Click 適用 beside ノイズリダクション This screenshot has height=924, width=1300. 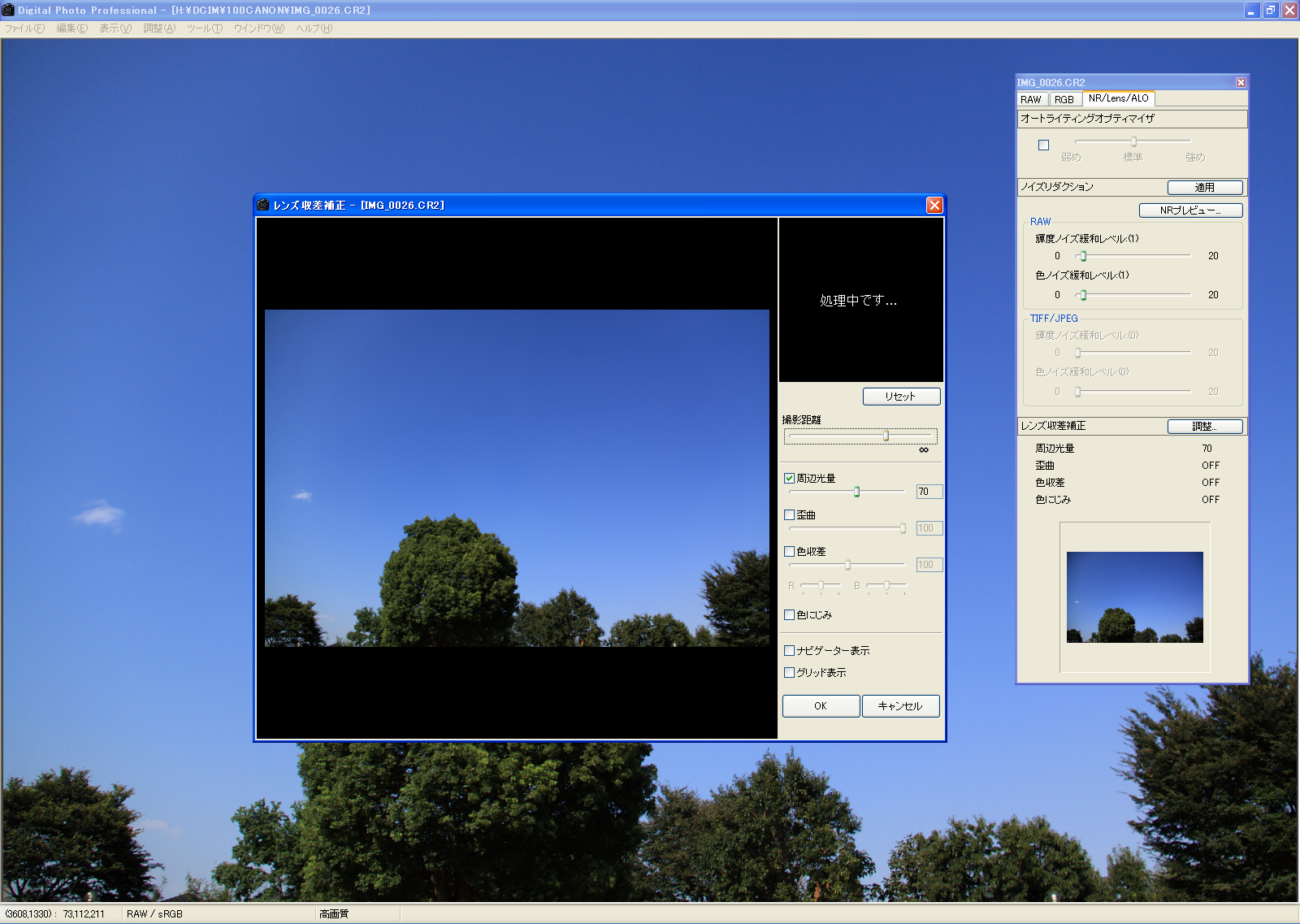pos(1205,188)
